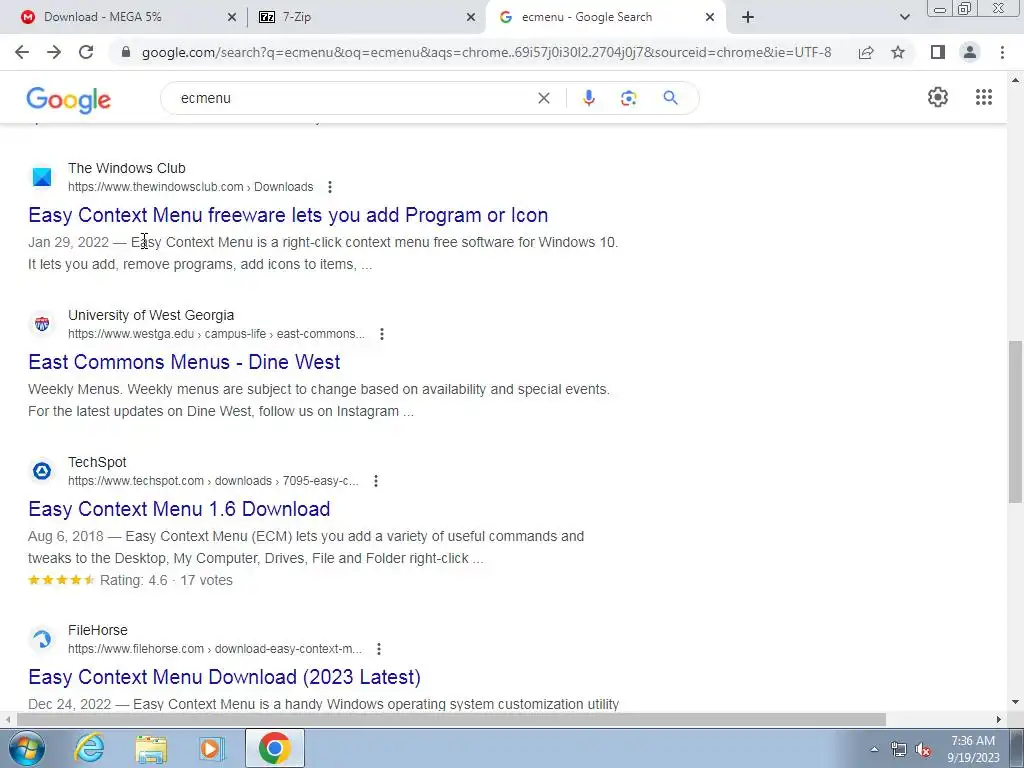Show hidden system tray icons
The height and width of the screenshot is (768, 1024).
(x=874, y=749)
